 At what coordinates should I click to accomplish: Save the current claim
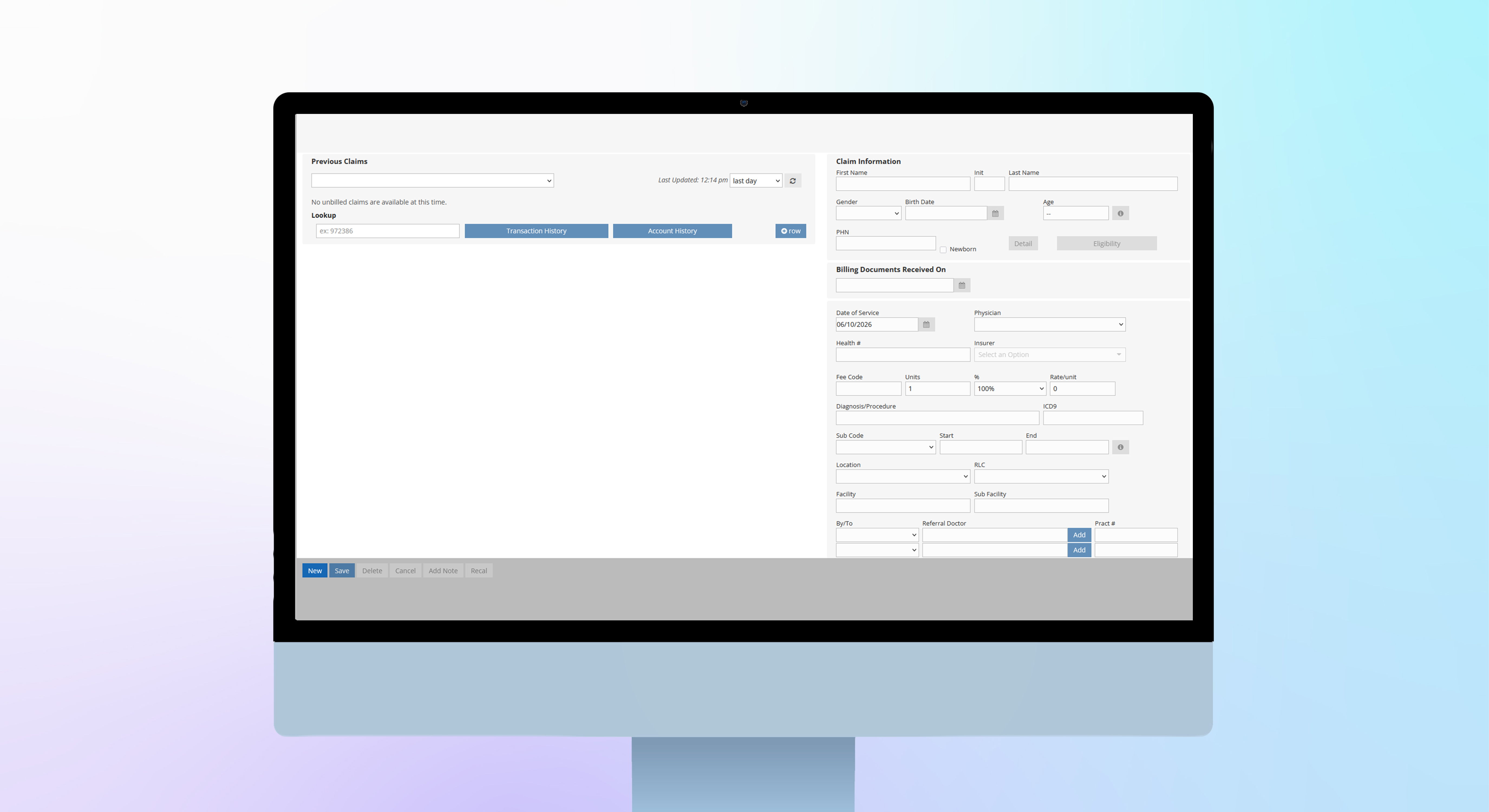pyautogui.click(x=342, y=571)
